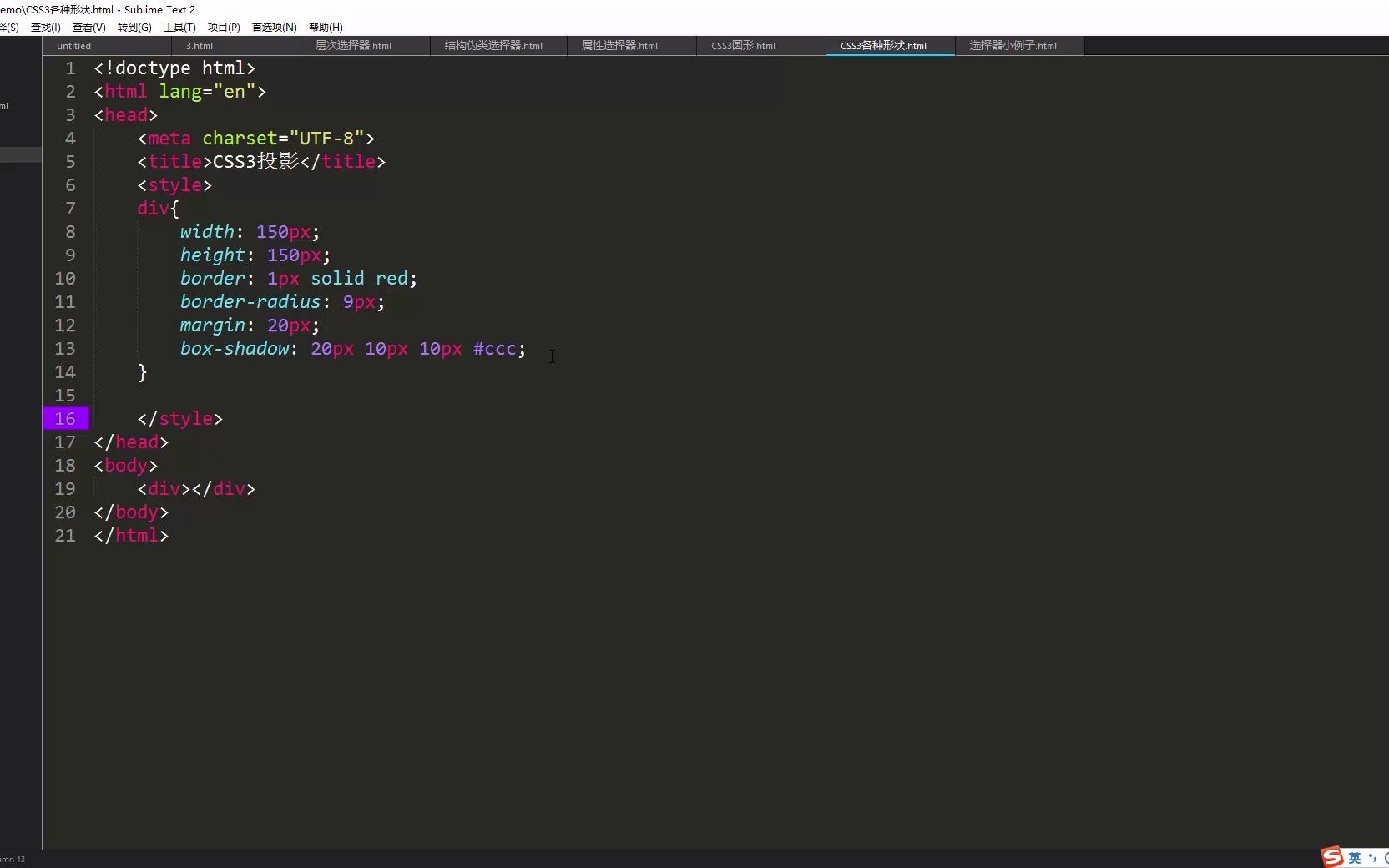
Task: Click the CSS3投影 title text
Action: point(256,162)
